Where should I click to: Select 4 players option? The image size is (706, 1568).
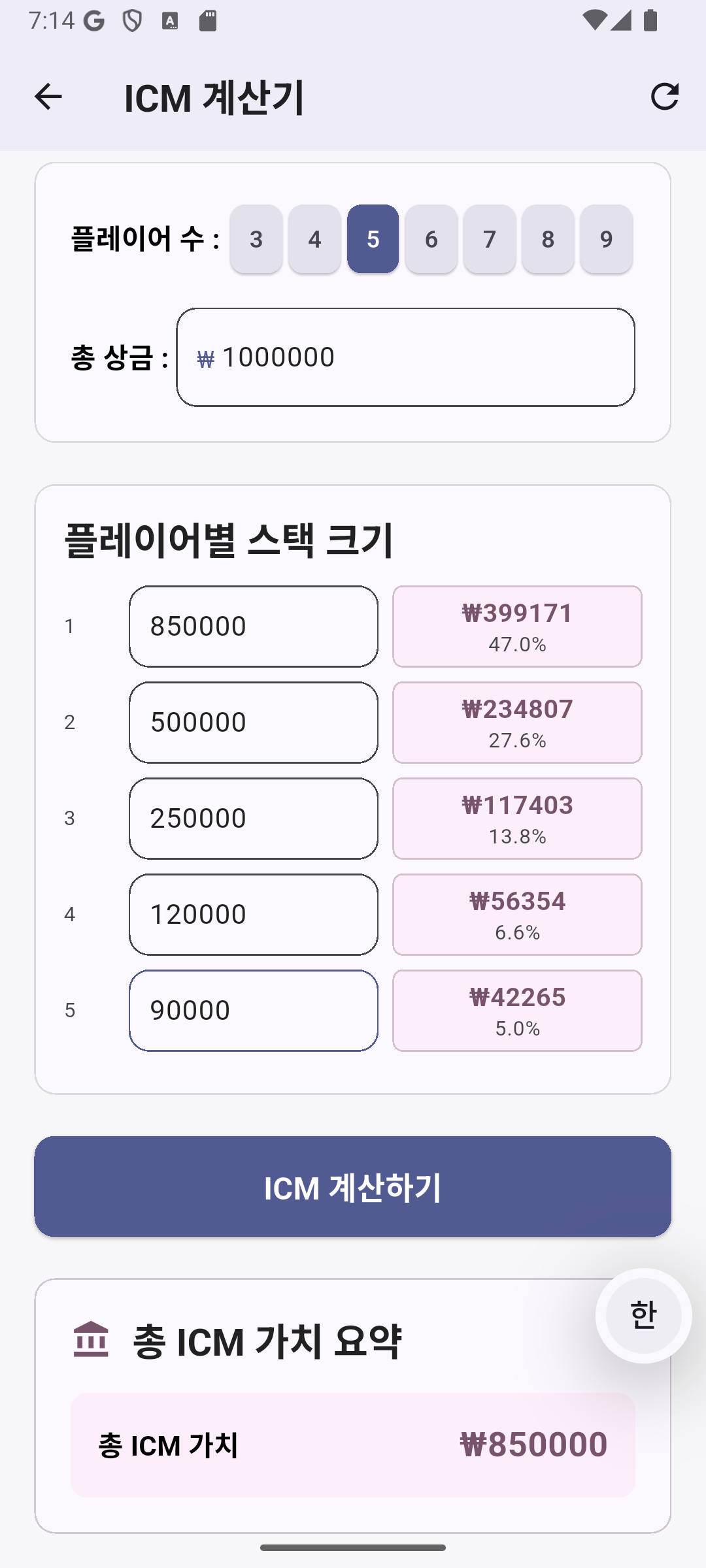coord(314,239)
